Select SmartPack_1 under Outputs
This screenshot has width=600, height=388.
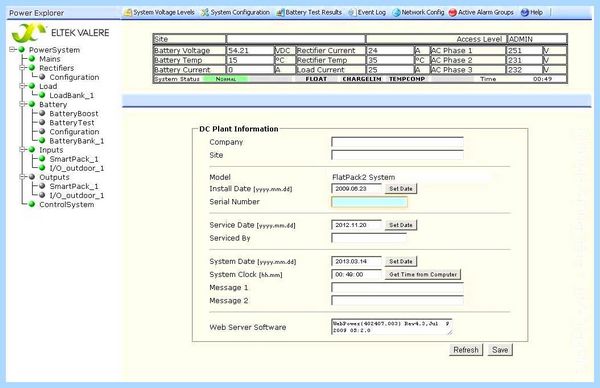pyautogui.click(x=74, y=186)
